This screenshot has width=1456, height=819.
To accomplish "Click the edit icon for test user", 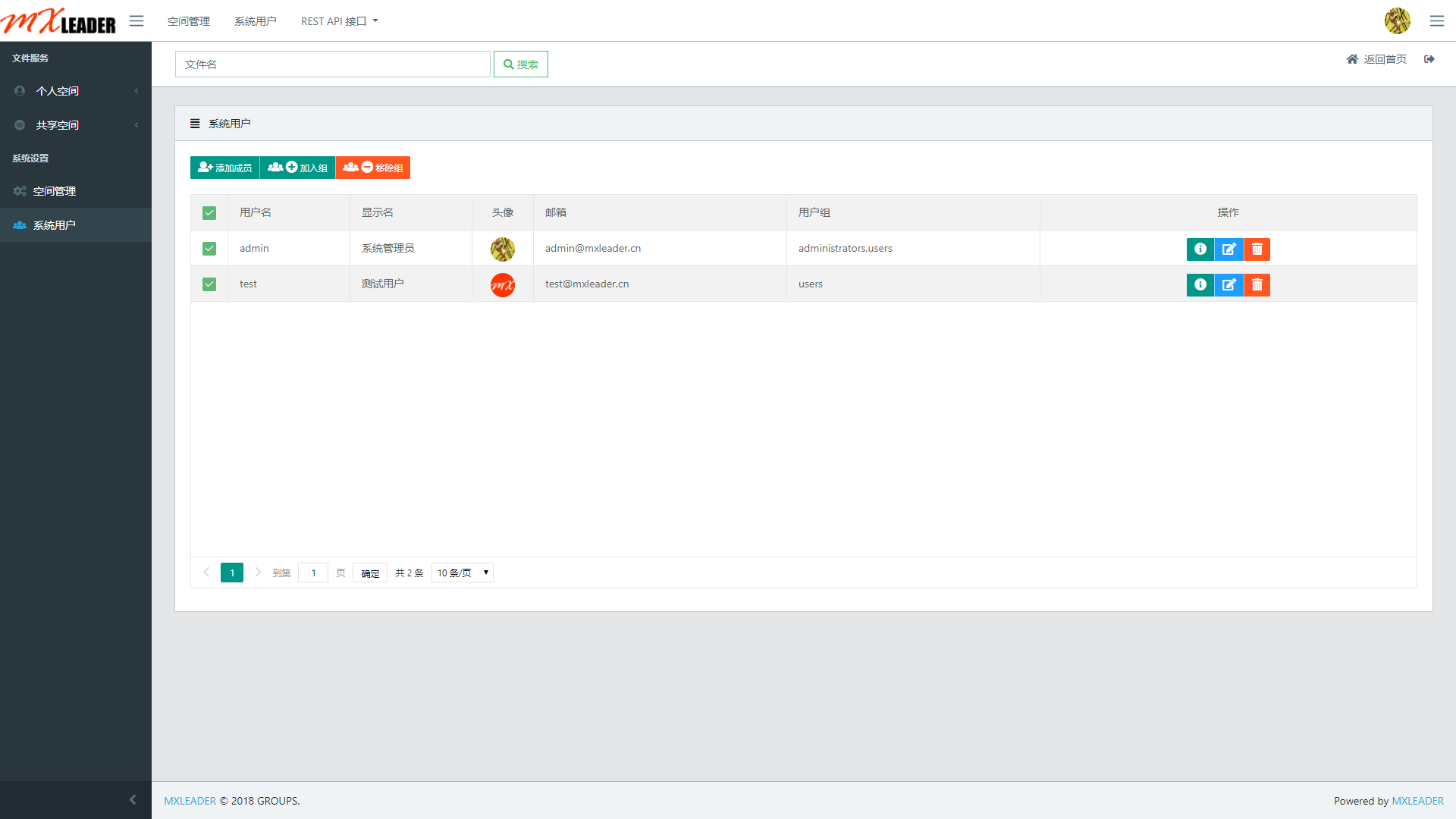I will coord(1228,284).
